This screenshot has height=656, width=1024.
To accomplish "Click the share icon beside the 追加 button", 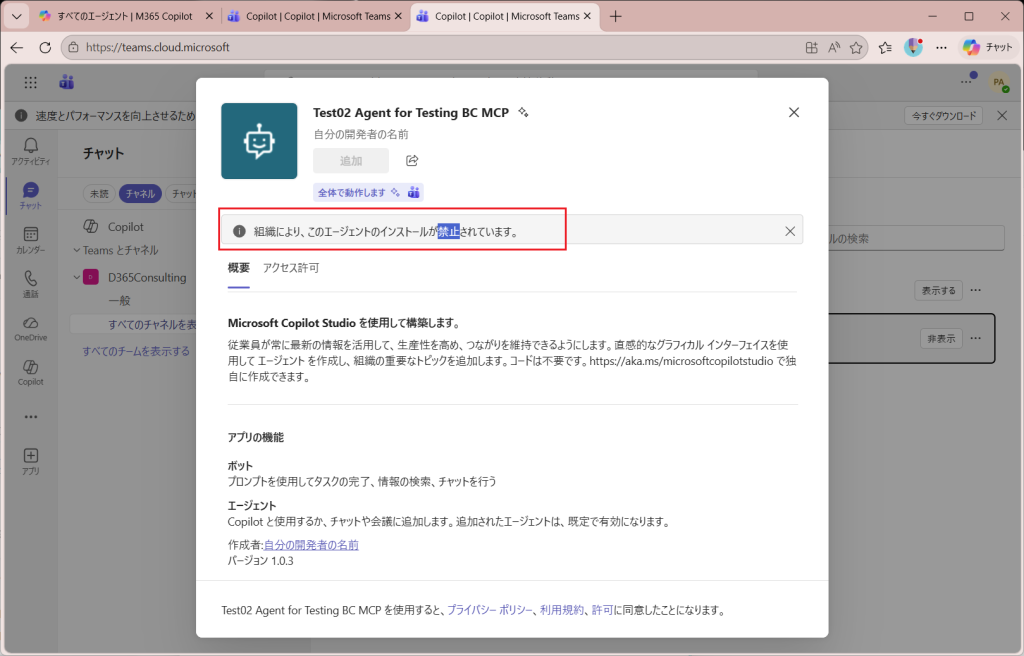I will click(412, 161).
